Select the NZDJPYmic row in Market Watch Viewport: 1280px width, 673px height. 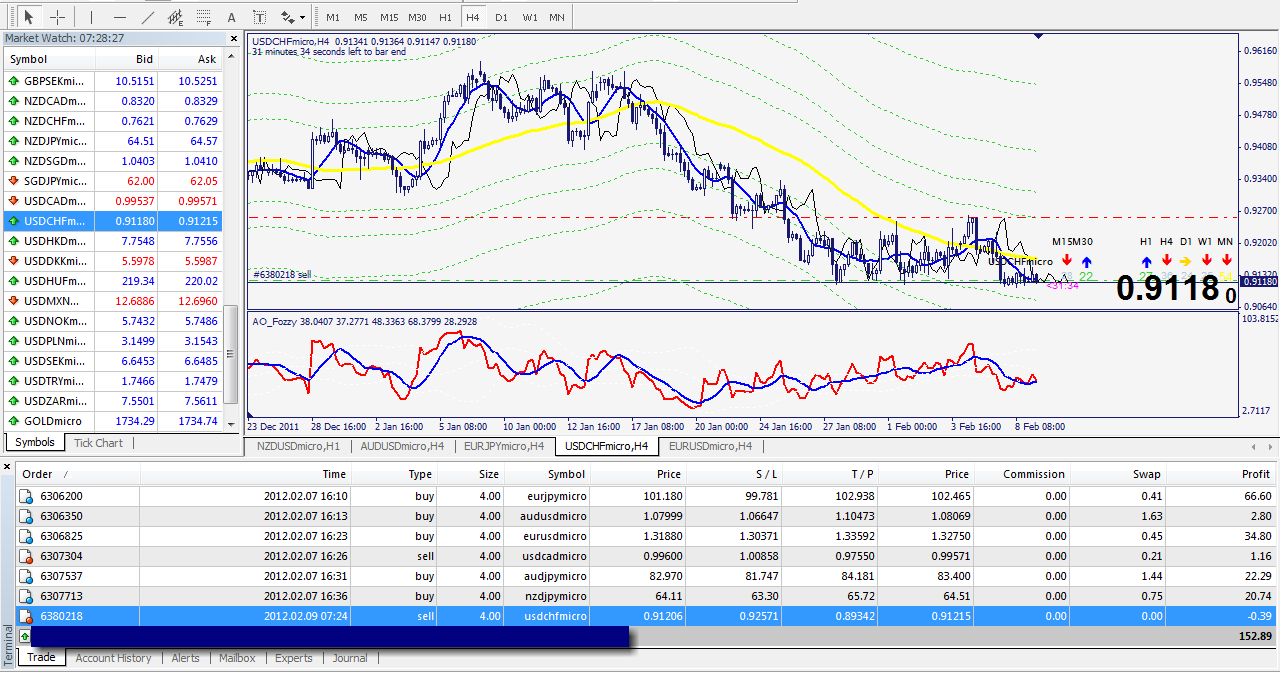click(x=114, y=141)
